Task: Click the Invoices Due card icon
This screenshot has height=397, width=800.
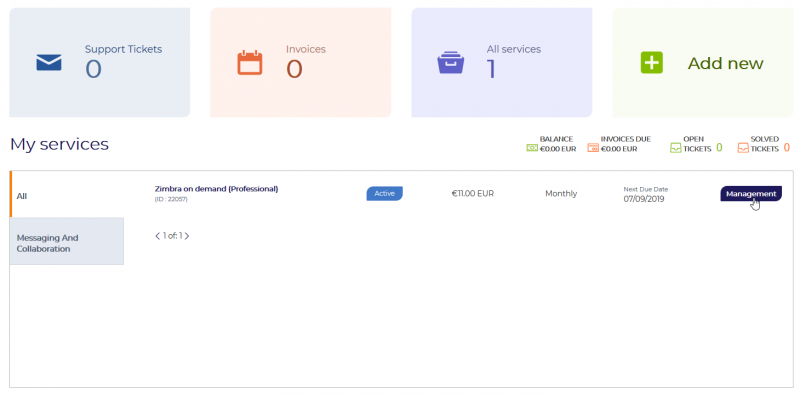Action: [x=593, y=148]
